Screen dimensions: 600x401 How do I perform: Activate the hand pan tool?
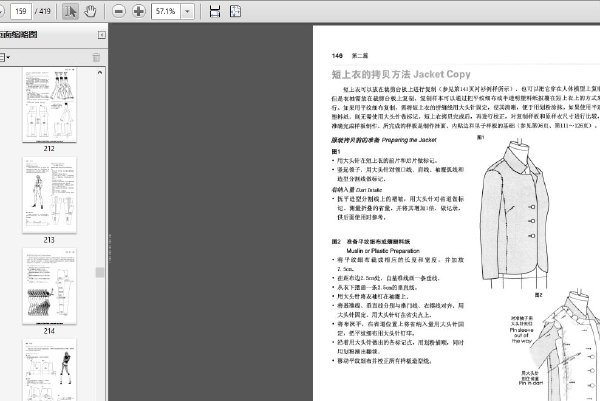coord(90,11)
